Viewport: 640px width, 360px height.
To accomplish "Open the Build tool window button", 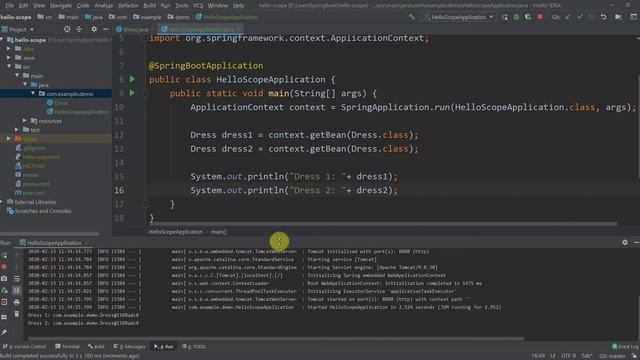I will (x=96, y=347).
